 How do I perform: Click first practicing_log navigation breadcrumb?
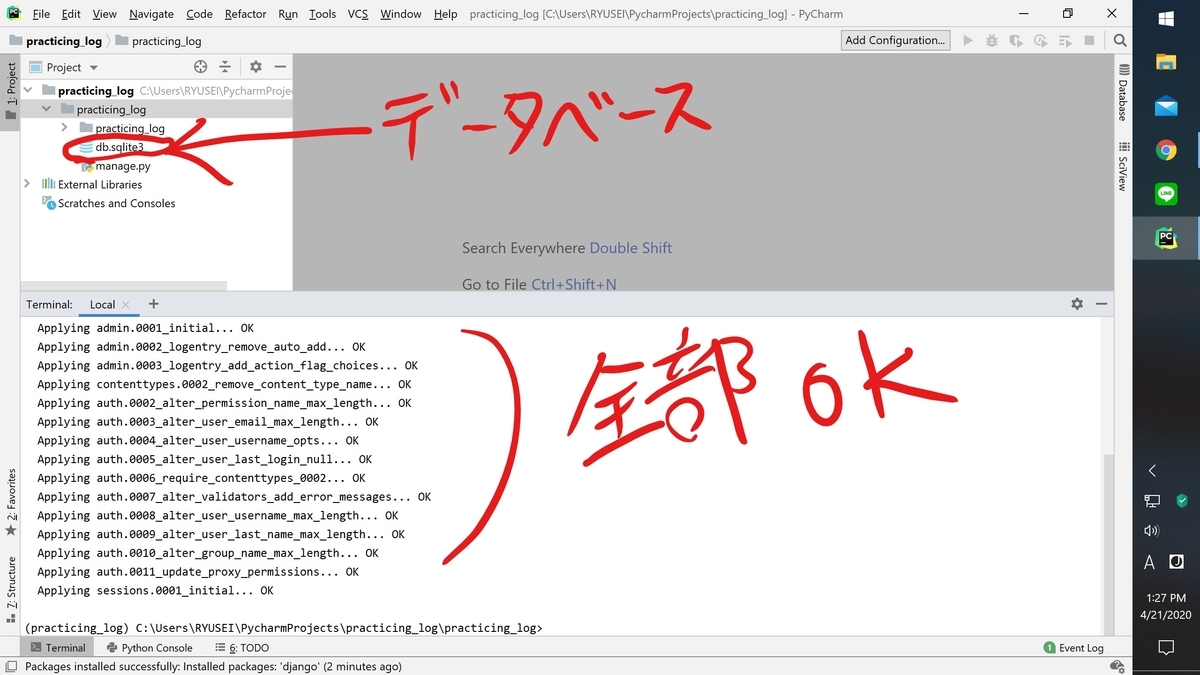[55, 41]
